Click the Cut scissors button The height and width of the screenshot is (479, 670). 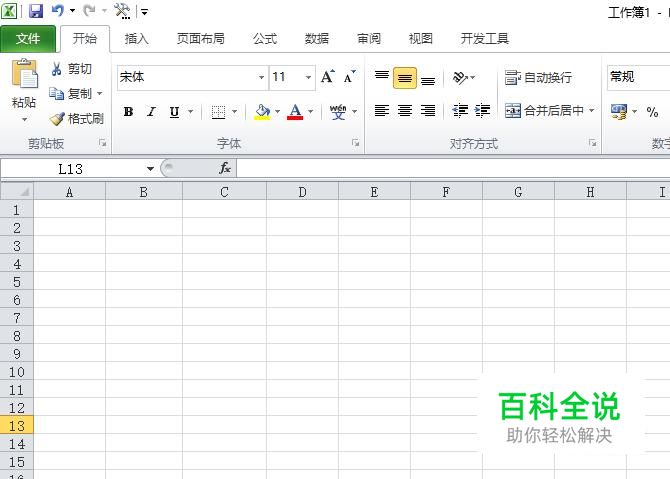(71, 69)
